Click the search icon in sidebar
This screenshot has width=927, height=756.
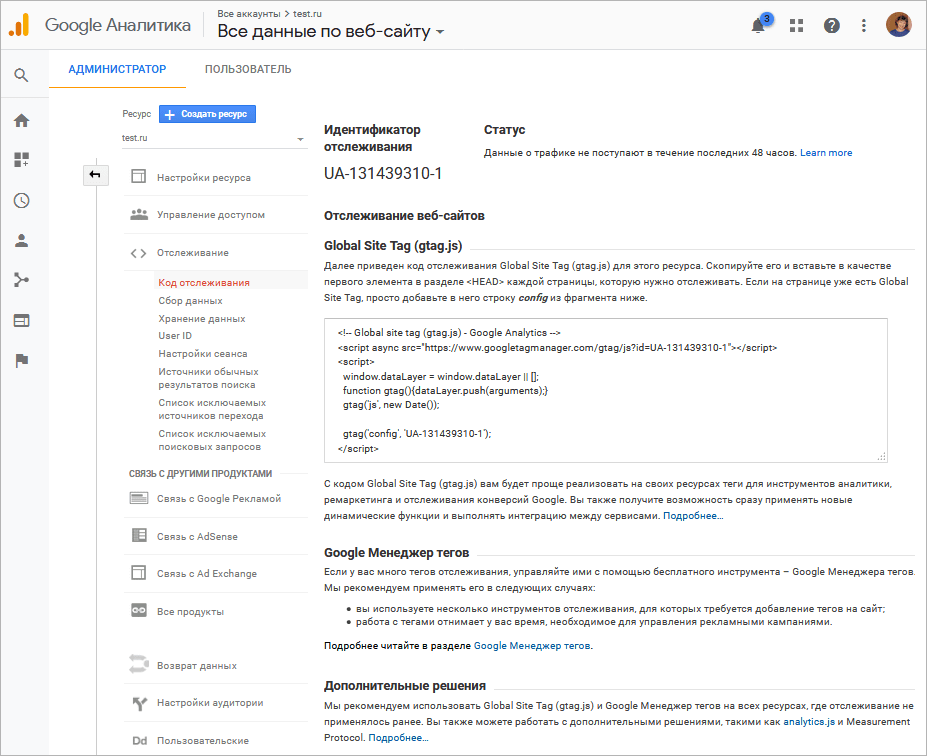coord(21,75)
